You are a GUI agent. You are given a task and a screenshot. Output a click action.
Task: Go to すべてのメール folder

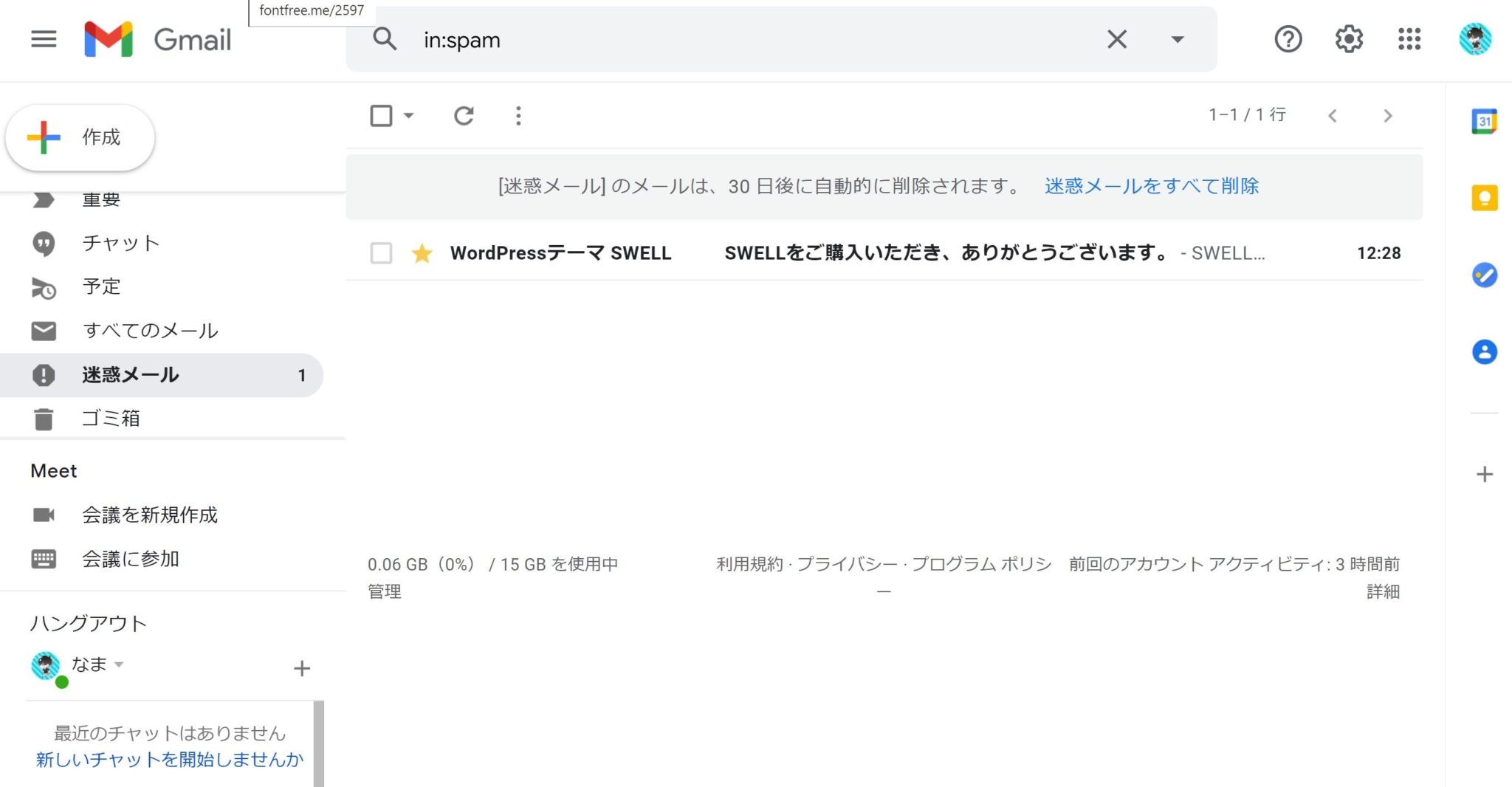(150, 331)
